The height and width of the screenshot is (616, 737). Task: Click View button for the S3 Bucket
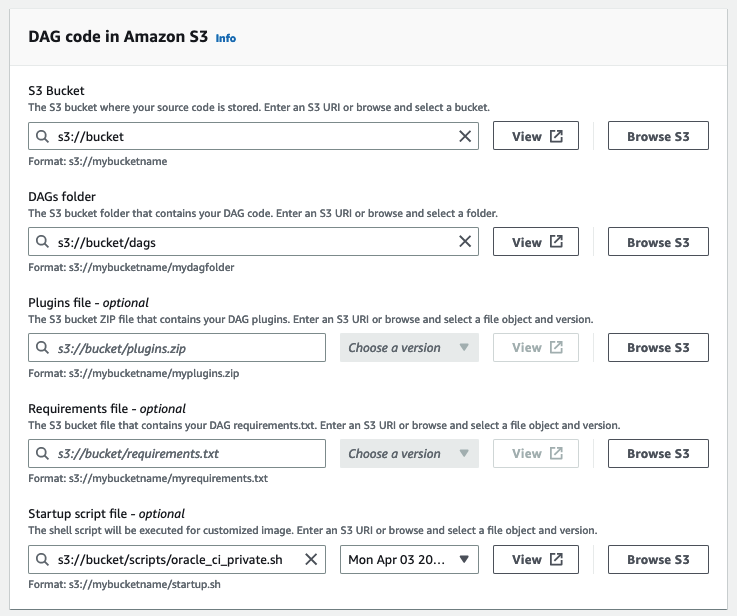pyautogui.click(x=536, y=137)
